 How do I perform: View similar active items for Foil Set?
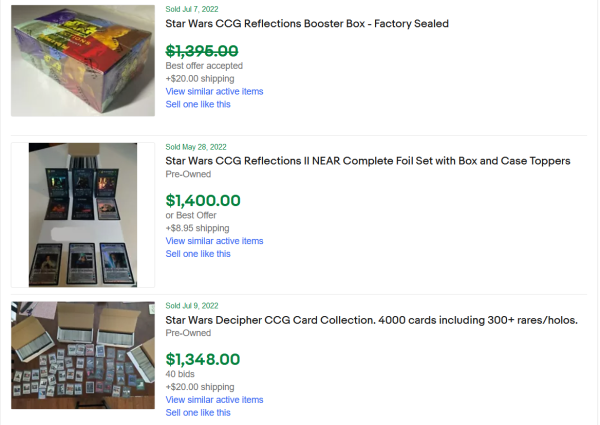(214, 241)
